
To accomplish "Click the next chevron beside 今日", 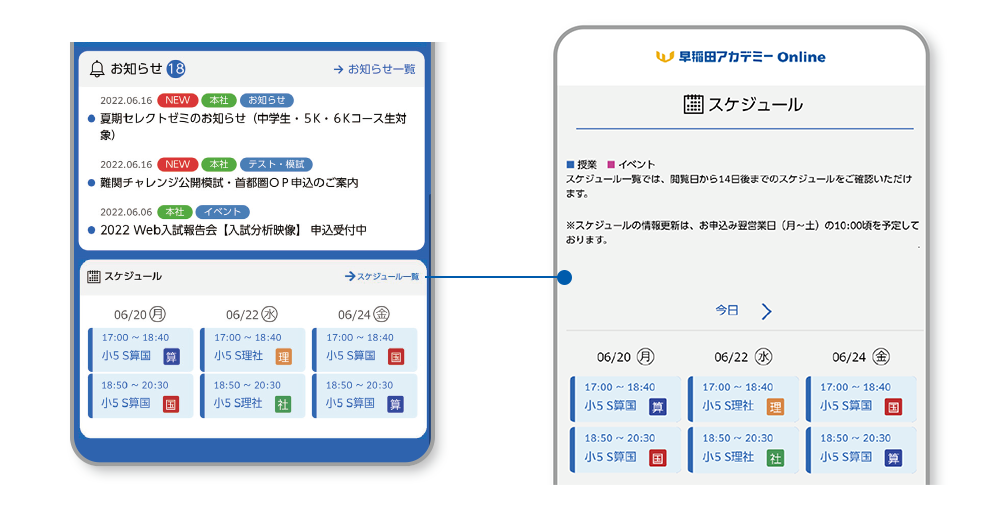I will coord(766,311).
